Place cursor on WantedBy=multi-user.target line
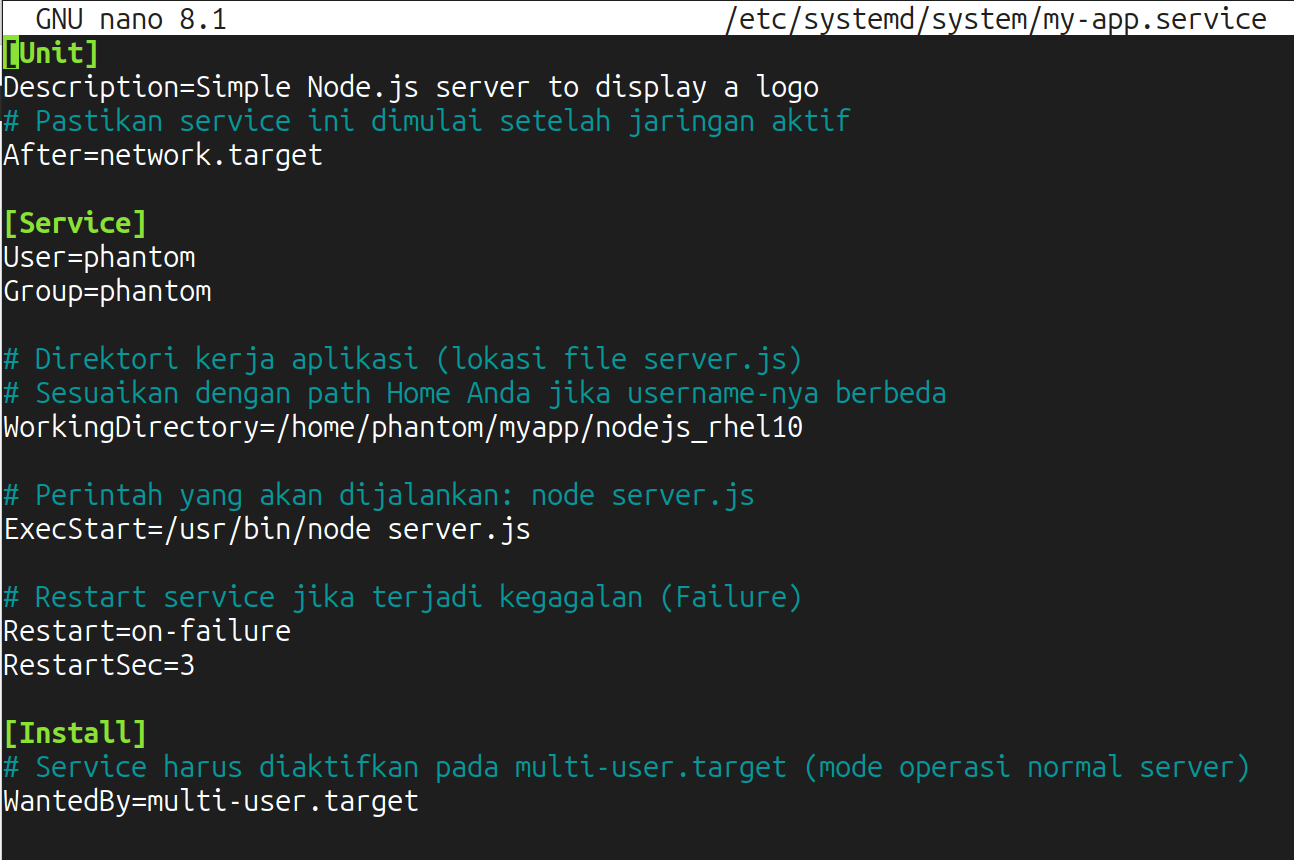This screenshot has height=860, width=1294. (211, 801)
